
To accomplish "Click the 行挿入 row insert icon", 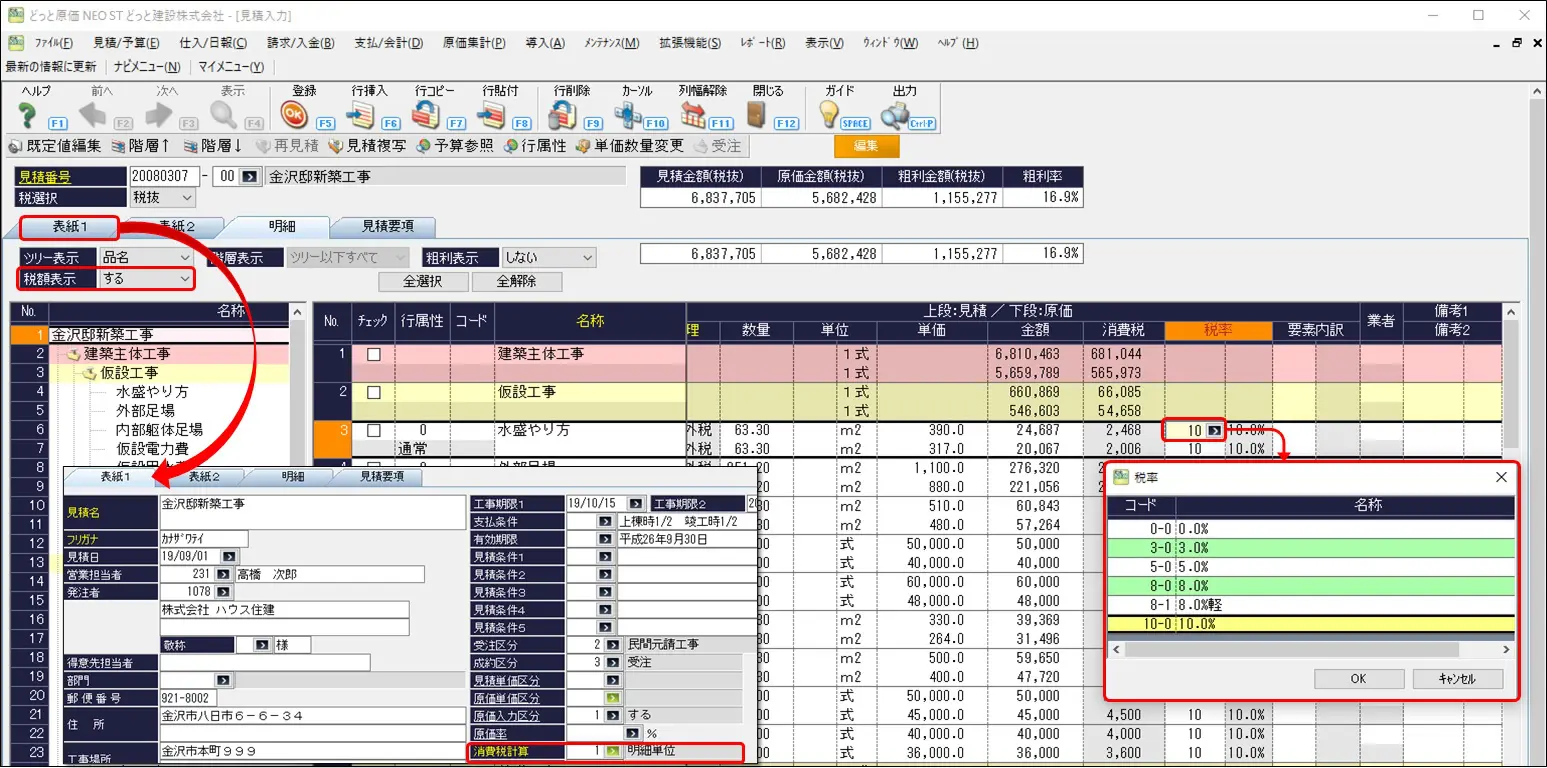I will click(x=360, y=115).
